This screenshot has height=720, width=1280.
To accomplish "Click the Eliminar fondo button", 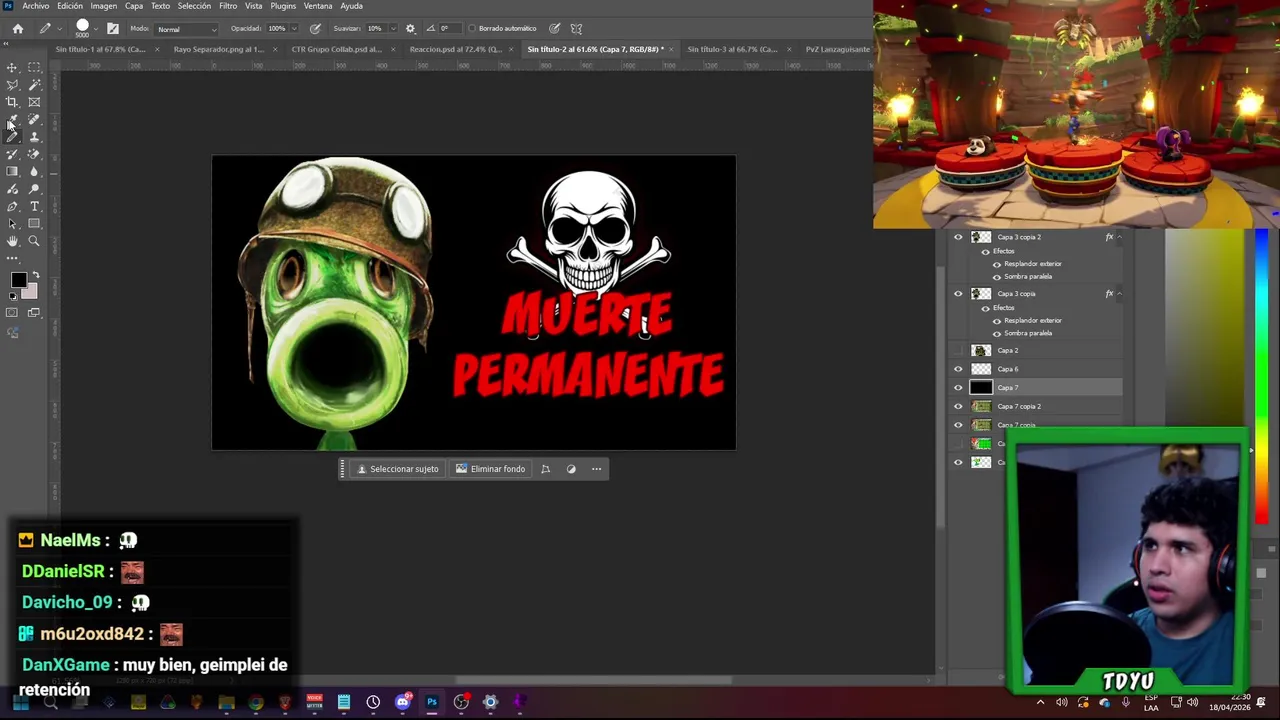I will 490,469.
